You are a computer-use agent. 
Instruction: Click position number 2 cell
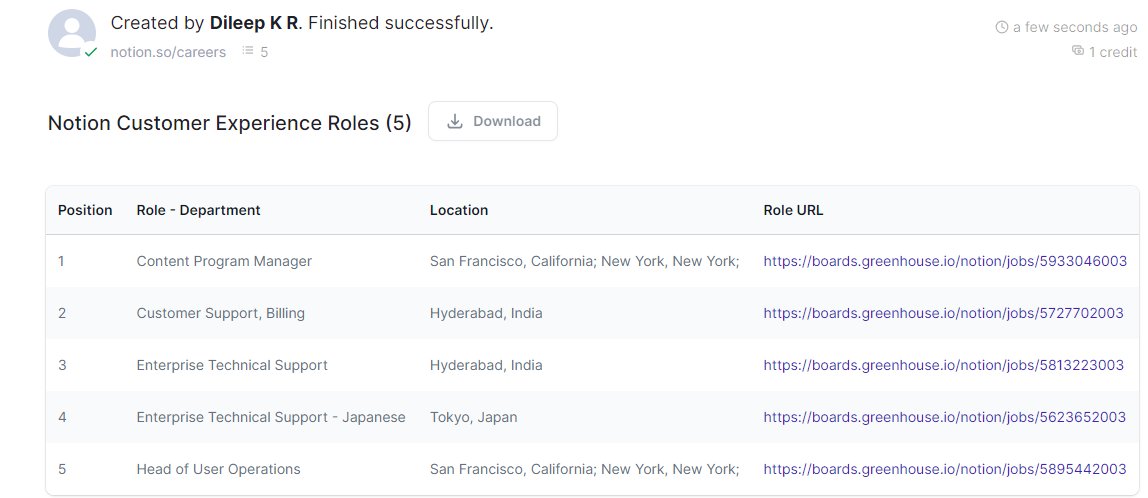pyautogui.click(x=62, y=313)
